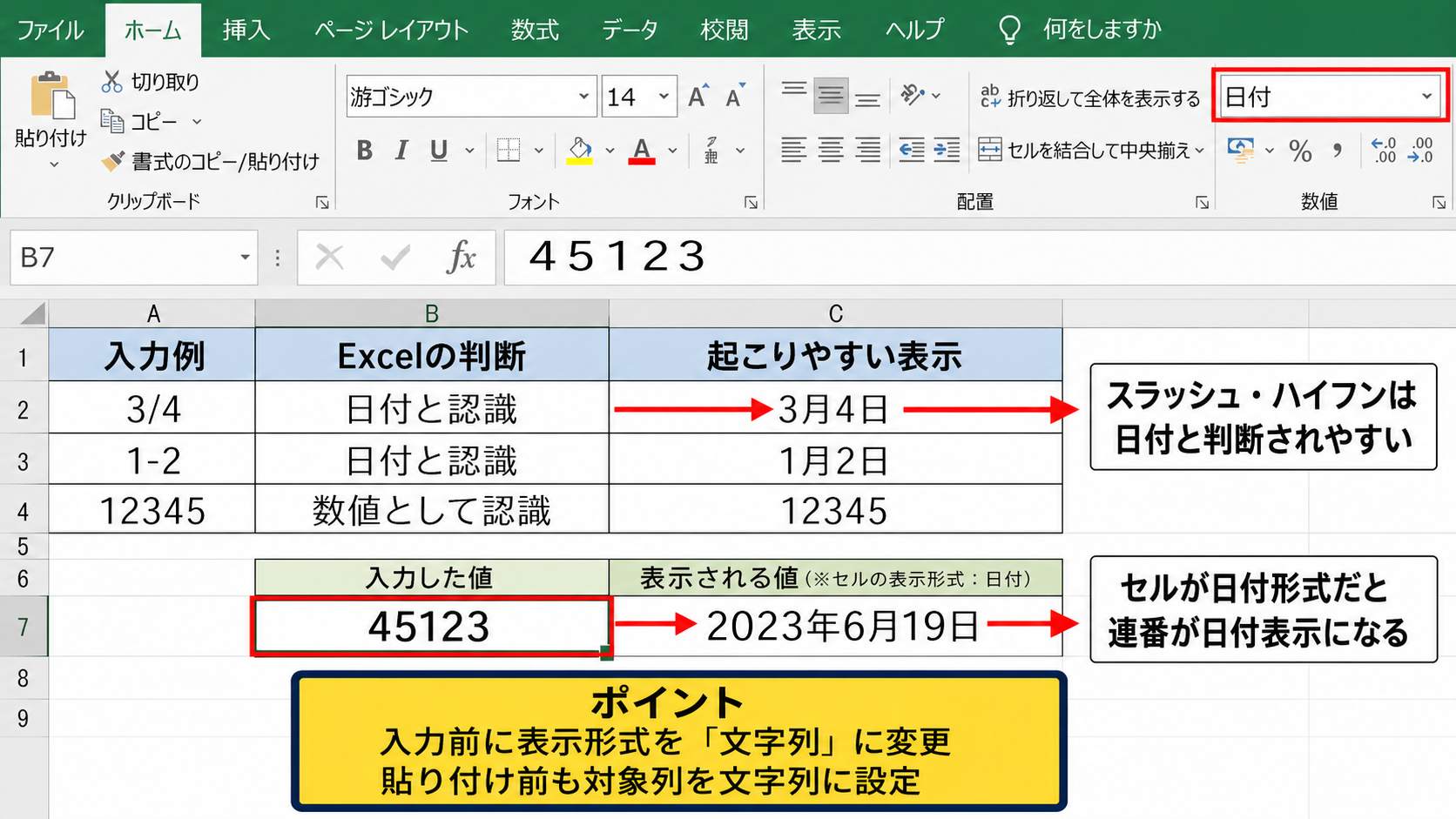Open the font size dropdown showing 14
Screen dimensions: 1456x819
pos(664,97)
